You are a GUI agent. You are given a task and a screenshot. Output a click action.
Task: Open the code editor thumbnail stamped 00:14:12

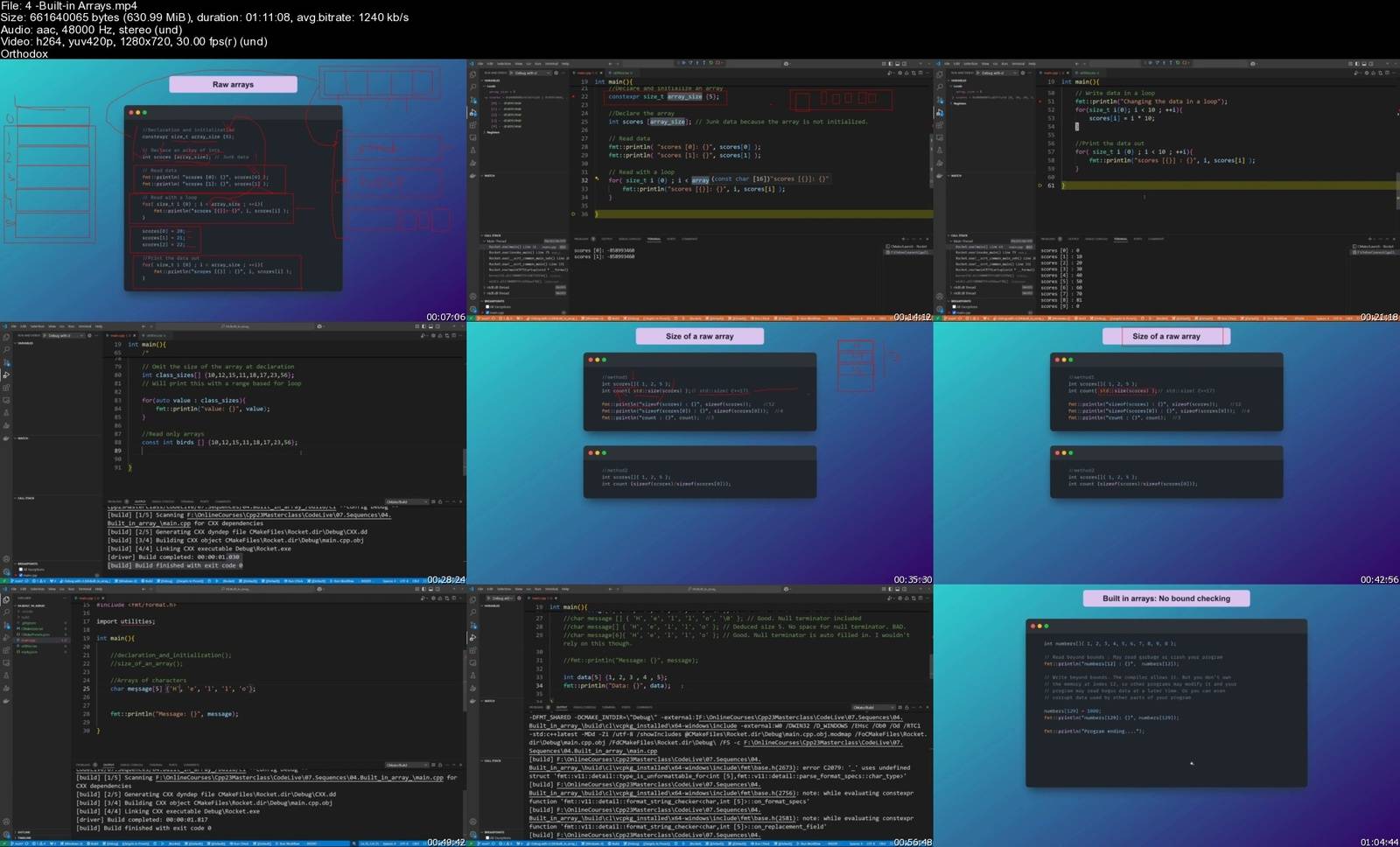[x=700, y=190]
